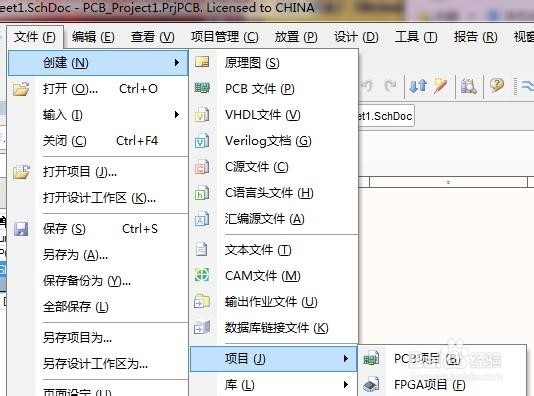The height and width of the screenshot is (396, 534).
Task: Select Verilog文档 (G) entry
Action: (274, 141)
